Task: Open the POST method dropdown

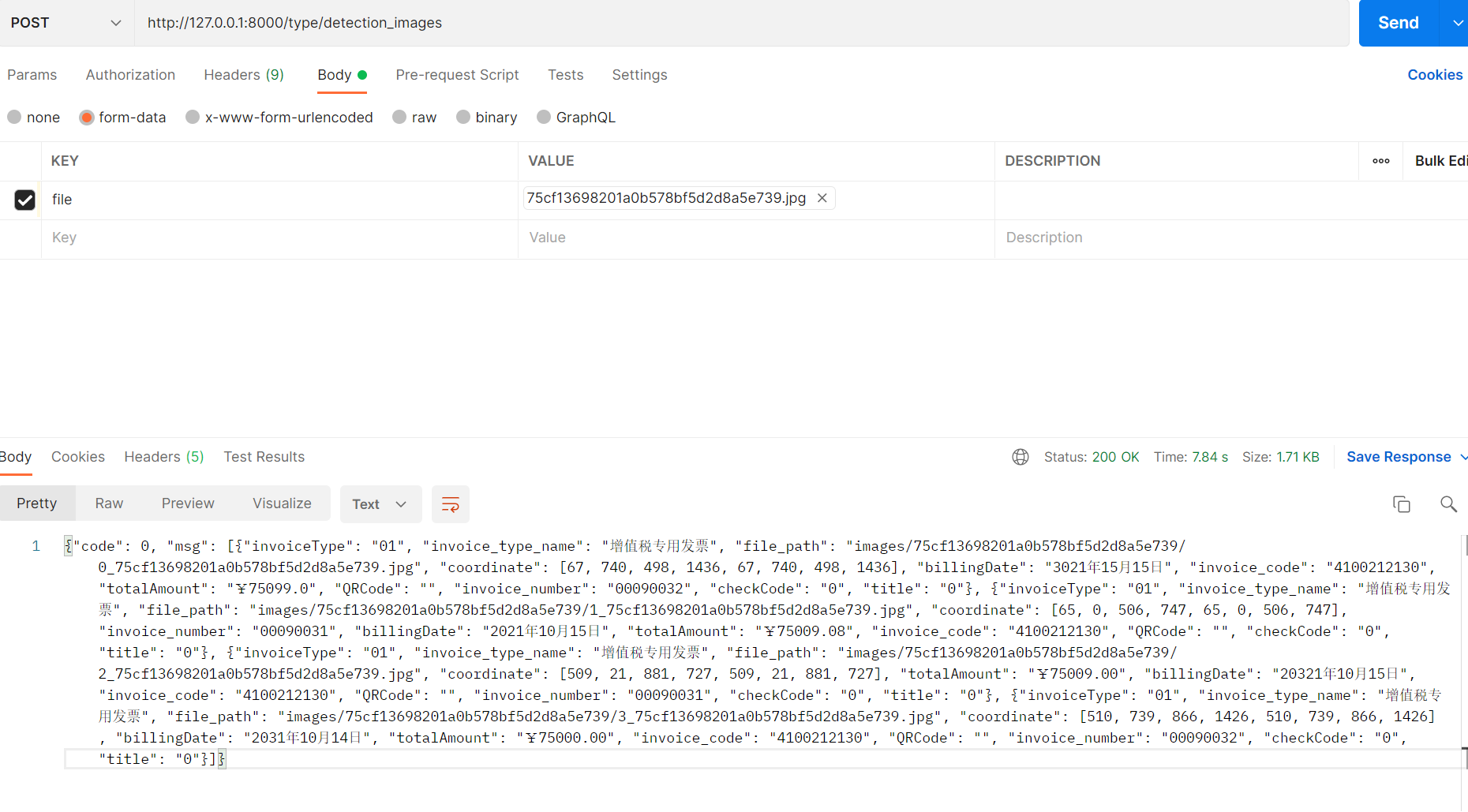Action: tap(66, 23)
